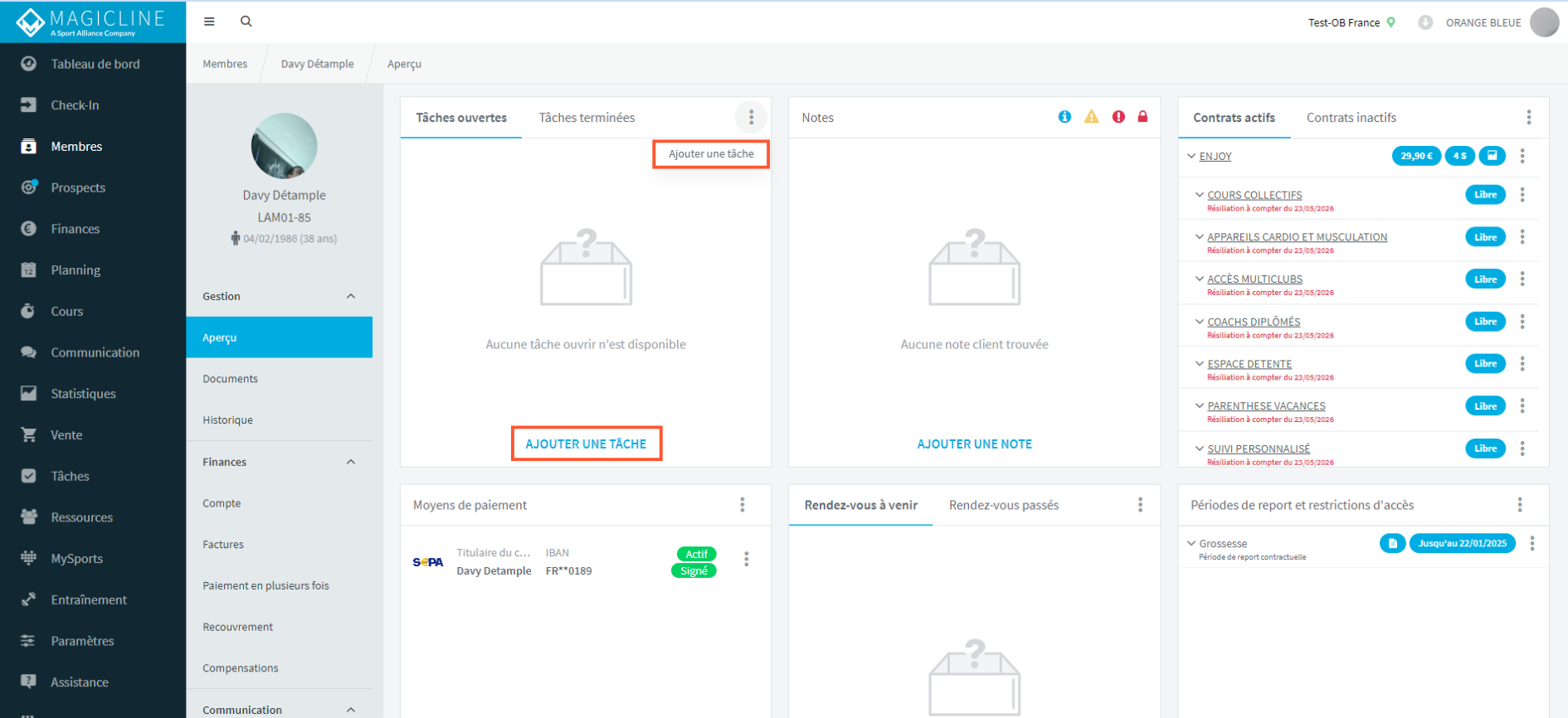
Task: Collapse the ENJOY contract chevron
Action: point(1191,156)
